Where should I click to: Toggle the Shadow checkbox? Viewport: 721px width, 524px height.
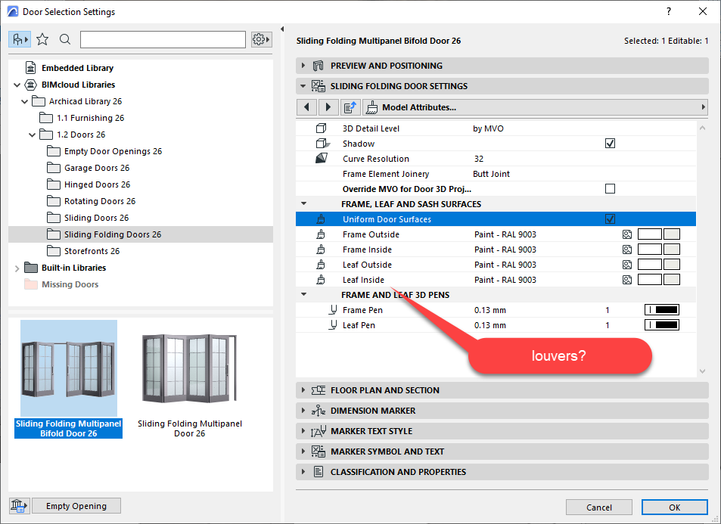pyautogui.click(x=610, y=143)
